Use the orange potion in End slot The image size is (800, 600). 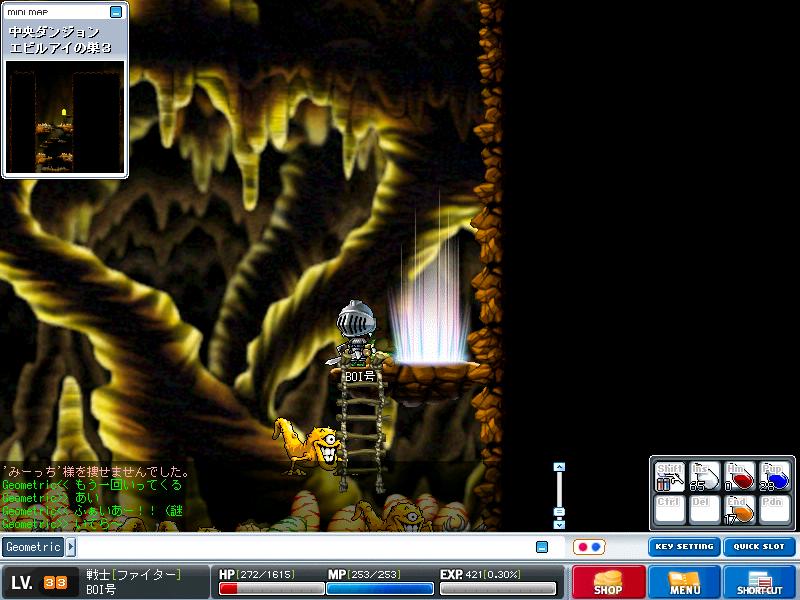739,510
